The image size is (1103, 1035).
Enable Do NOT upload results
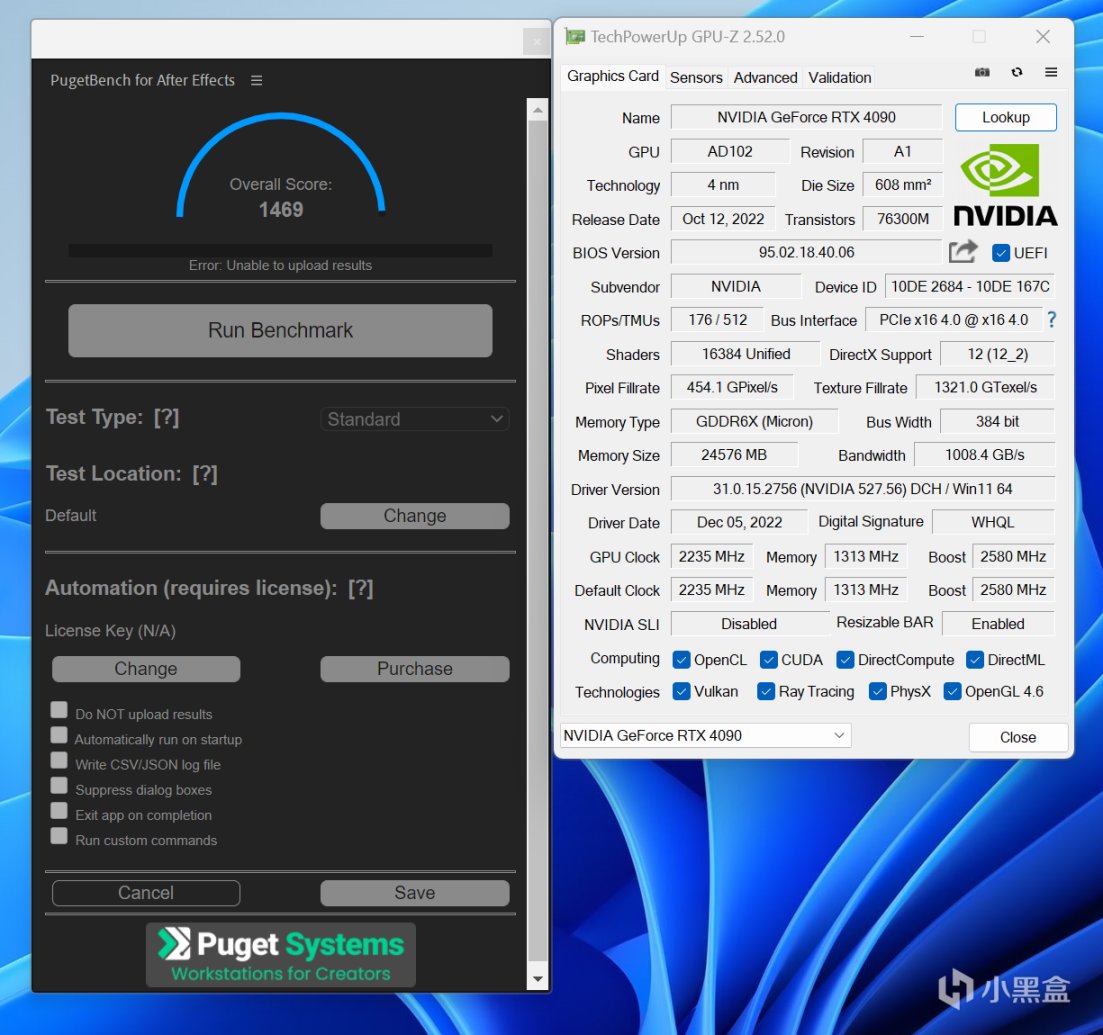59,710
